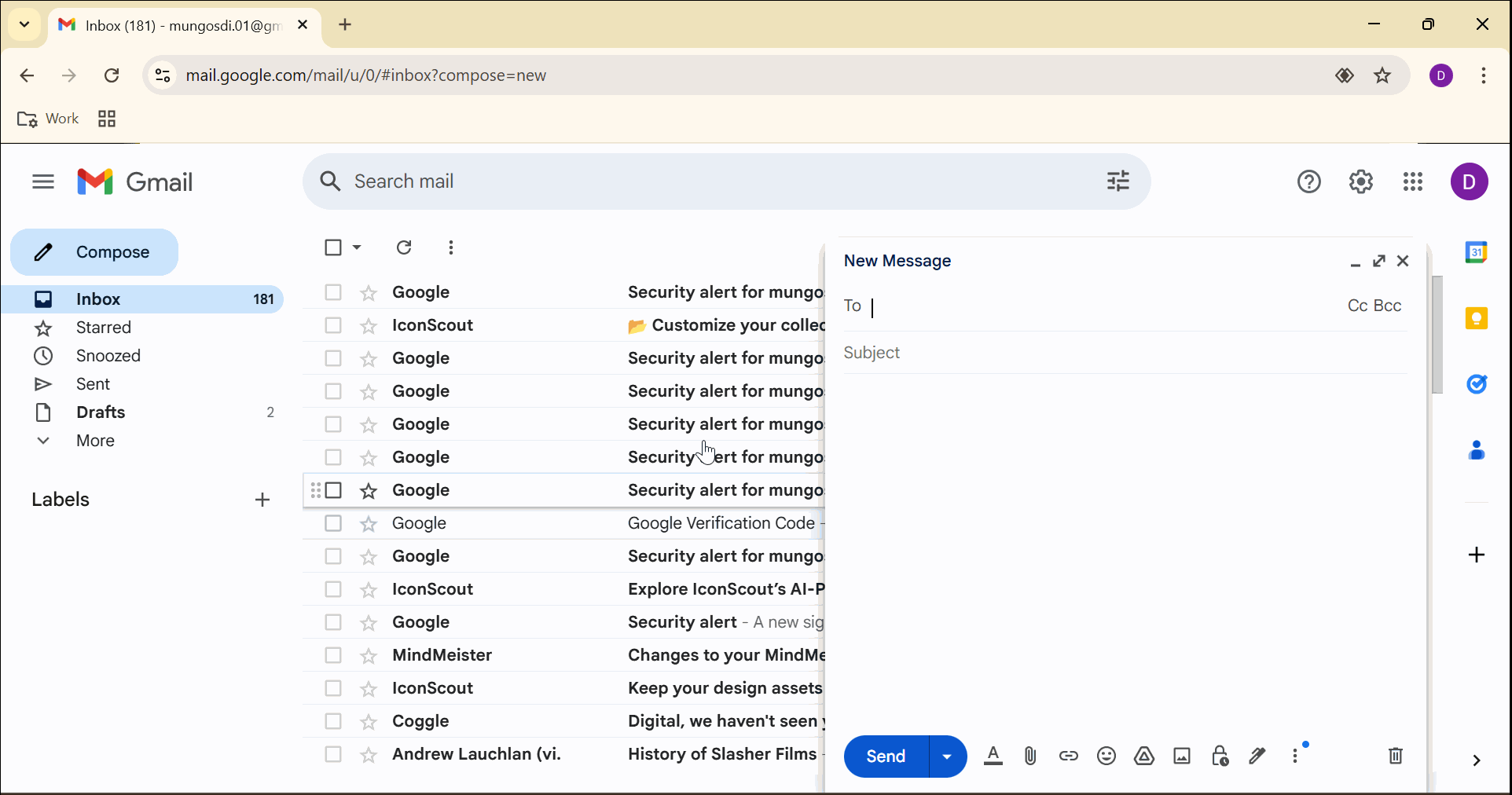Star the Coggle email

tap(369, 721)
